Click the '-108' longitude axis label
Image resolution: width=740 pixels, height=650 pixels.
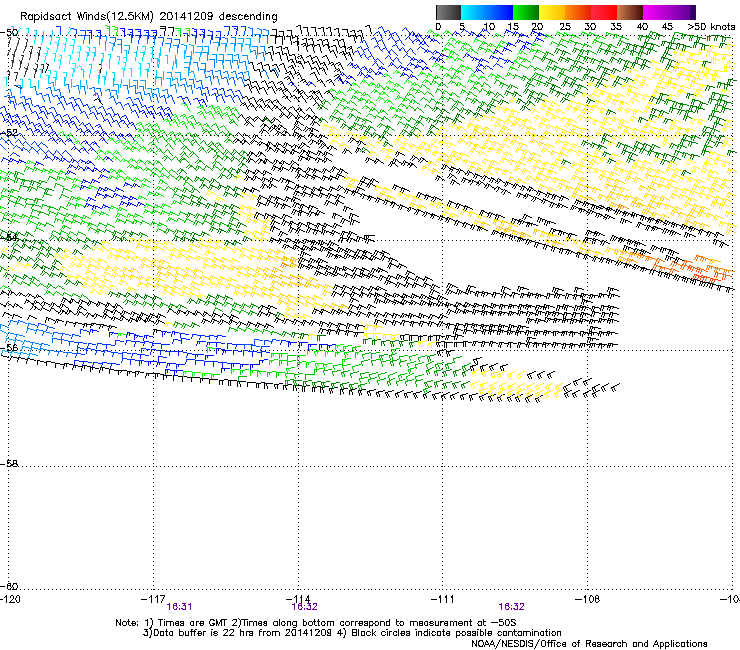tap(588, 599)
